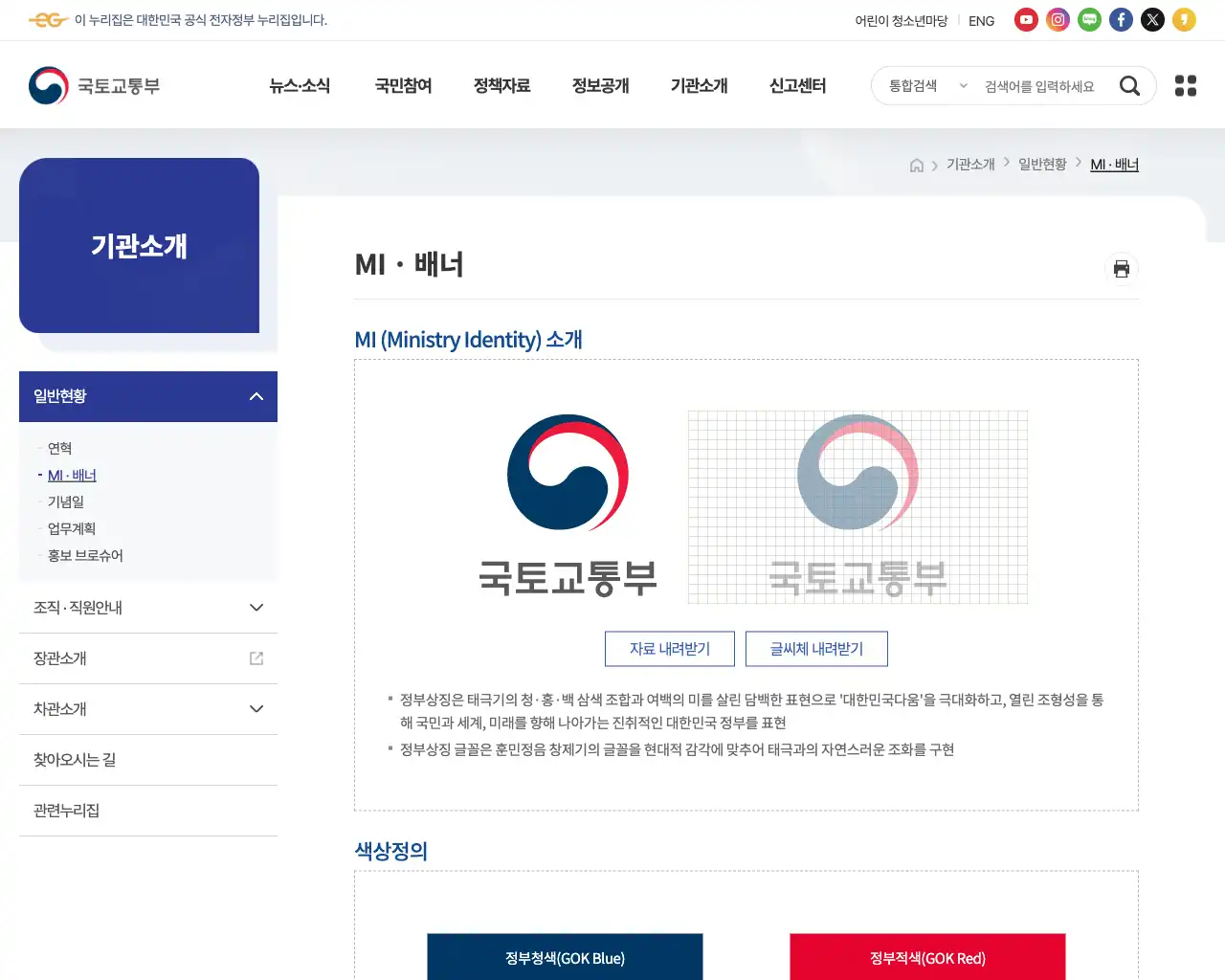This screenshot has height=980, width=1225.
Task: Open 홍보 브로슈어 in the sidebar
Action: (85, 555)
